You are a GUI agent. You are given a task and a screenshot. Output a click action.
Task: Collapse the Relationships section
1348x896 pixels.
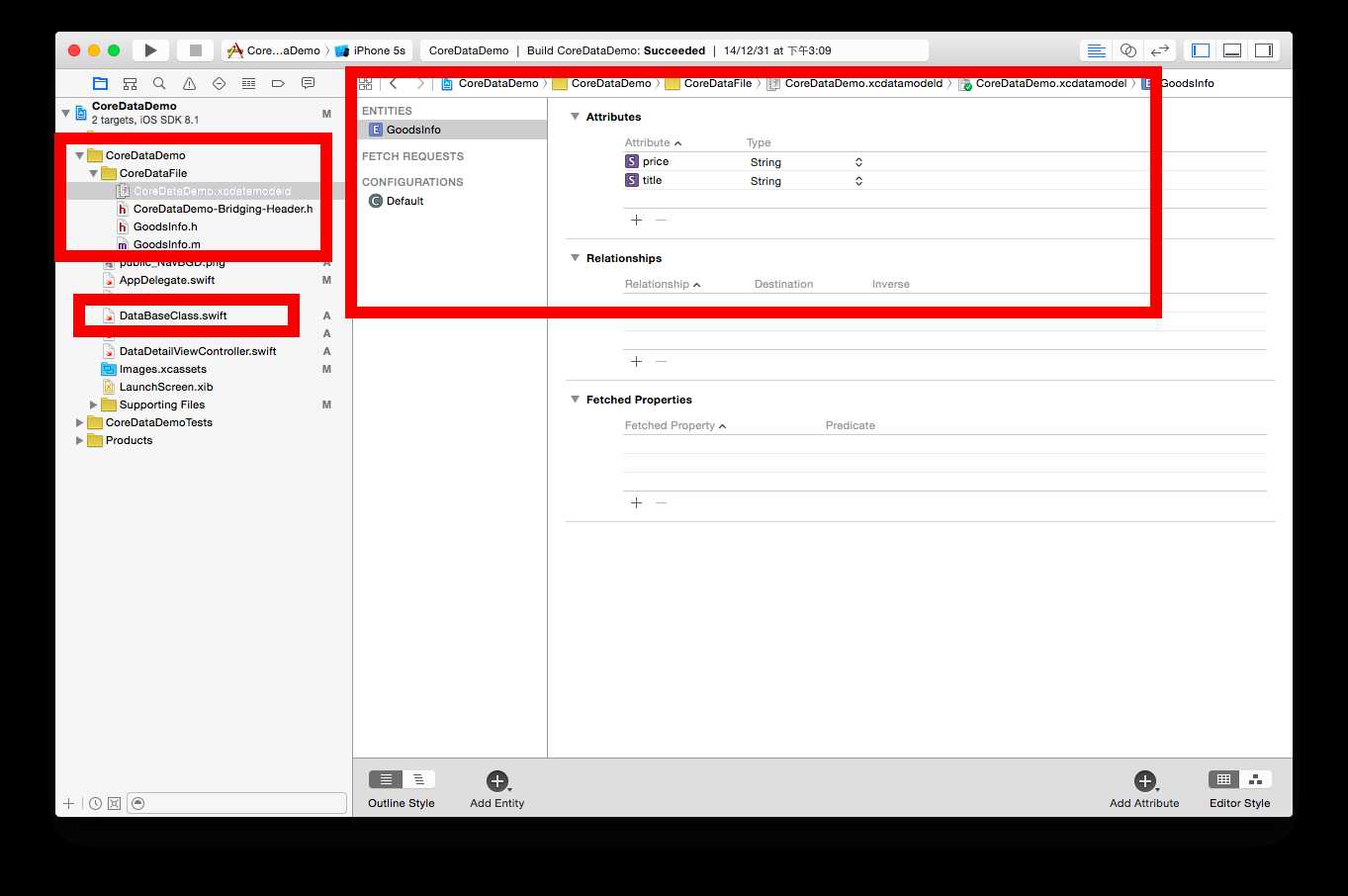coord(575,258)
